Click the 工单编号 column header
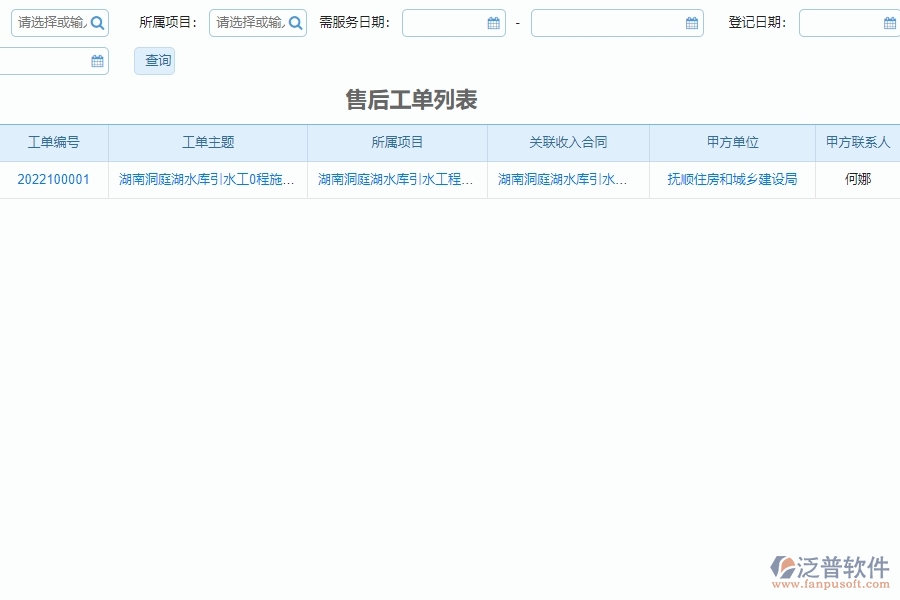The height and width of the screenshot is (600, 900). 55,142
